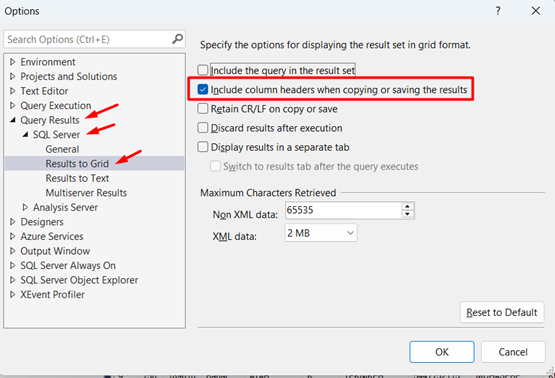Decrease Non XML data with the down spinner
The width and height of the screenshot is (555, 378).
click(x=407, y=214)
